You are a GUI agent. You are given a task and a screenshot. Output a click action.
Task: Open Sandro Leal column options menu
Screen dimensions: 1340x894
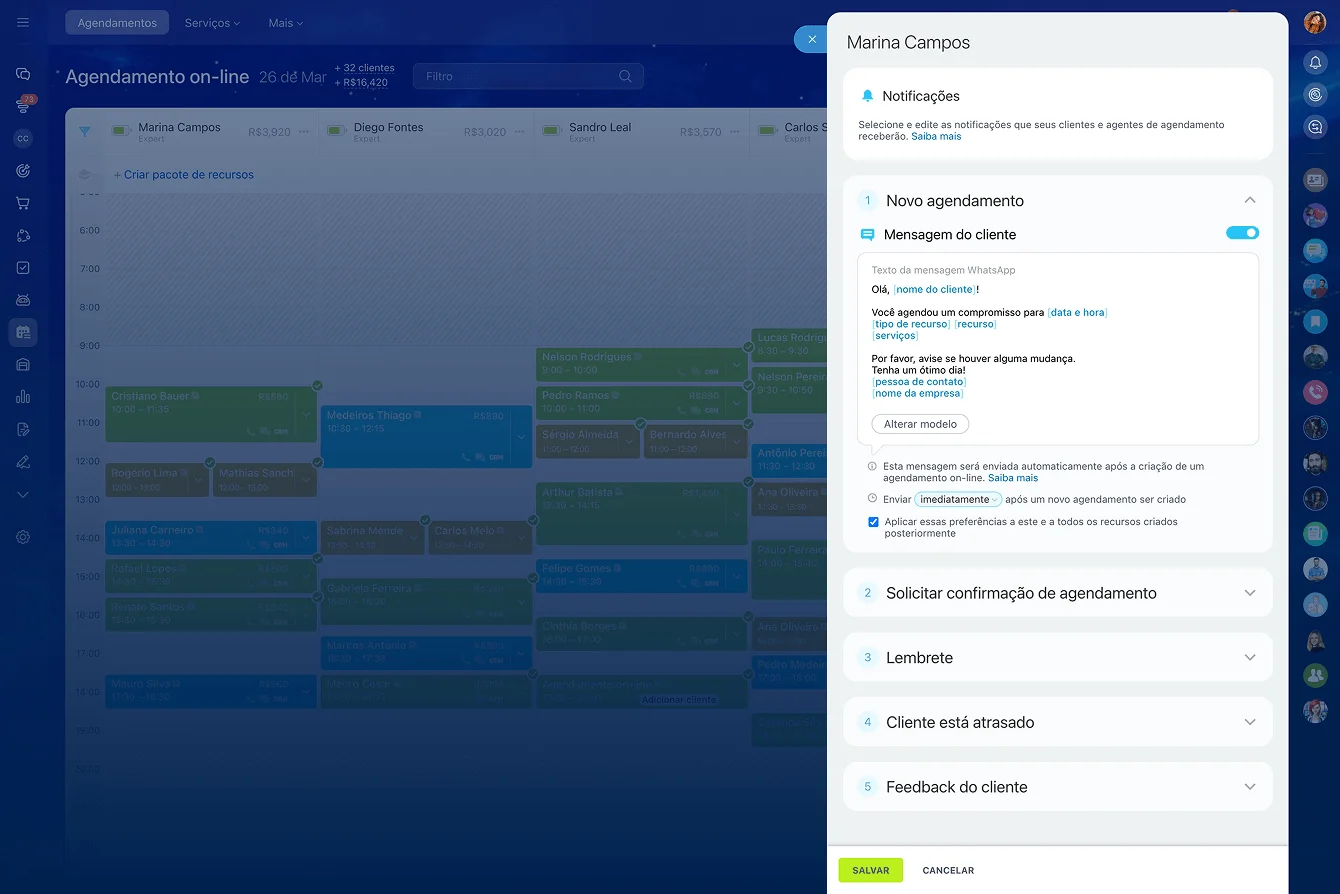pyautogui.click(x=736, y=132)
